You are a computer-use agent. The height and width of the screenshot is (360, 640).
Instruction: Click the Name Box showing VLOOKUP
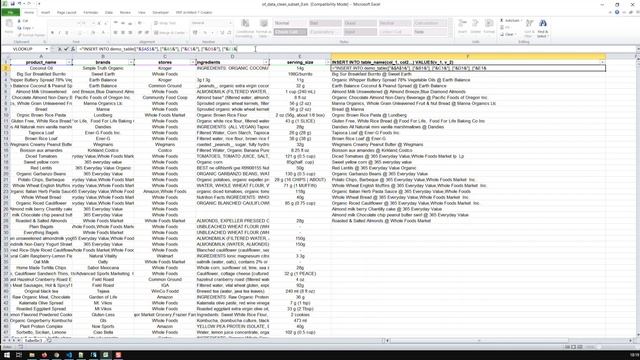[x=24, y=49]
